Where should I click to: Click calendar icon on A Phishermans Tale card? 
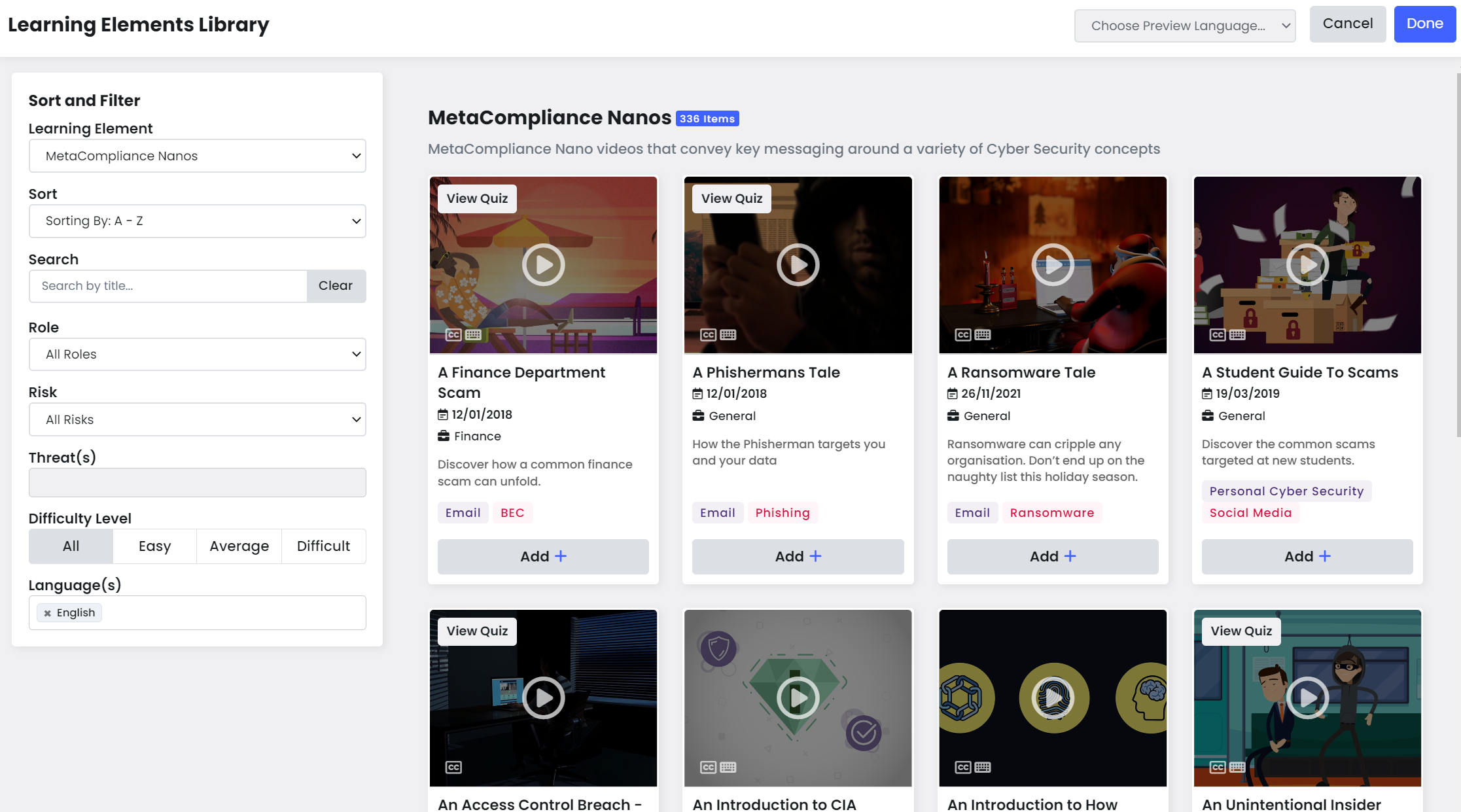click(697, 394)
